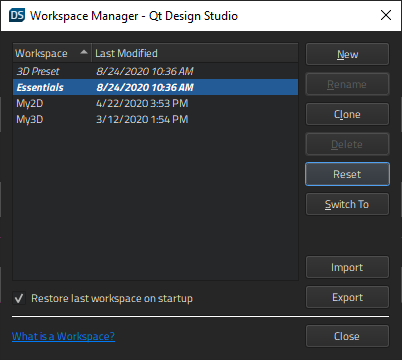Image resolution: width=402 pixels, height=360 pixels.
Task: Close the Workspace Manager window with X
Action: pos(386,15)
